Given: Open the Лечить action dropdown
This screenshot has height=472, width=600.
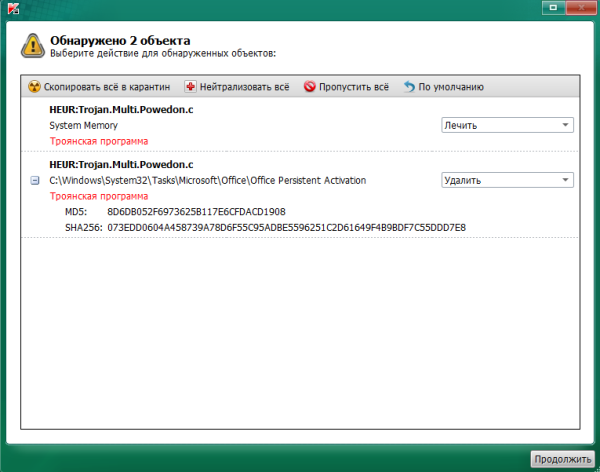Looking at the screenshot, I should pyautogui.click(x=507, y=125).
